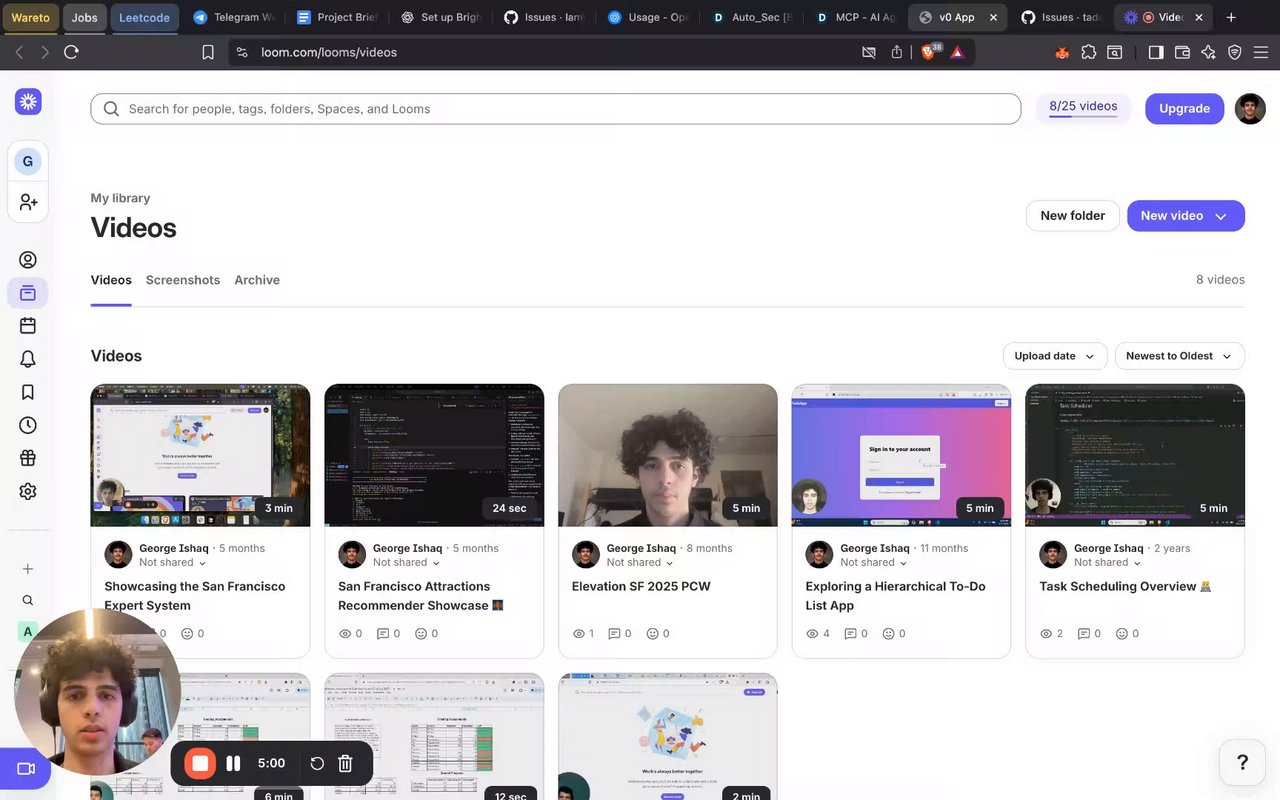This screenshot has width=1280, height=800.
Task: Open the help question mark button
Action: click(x=1242, y=762)
